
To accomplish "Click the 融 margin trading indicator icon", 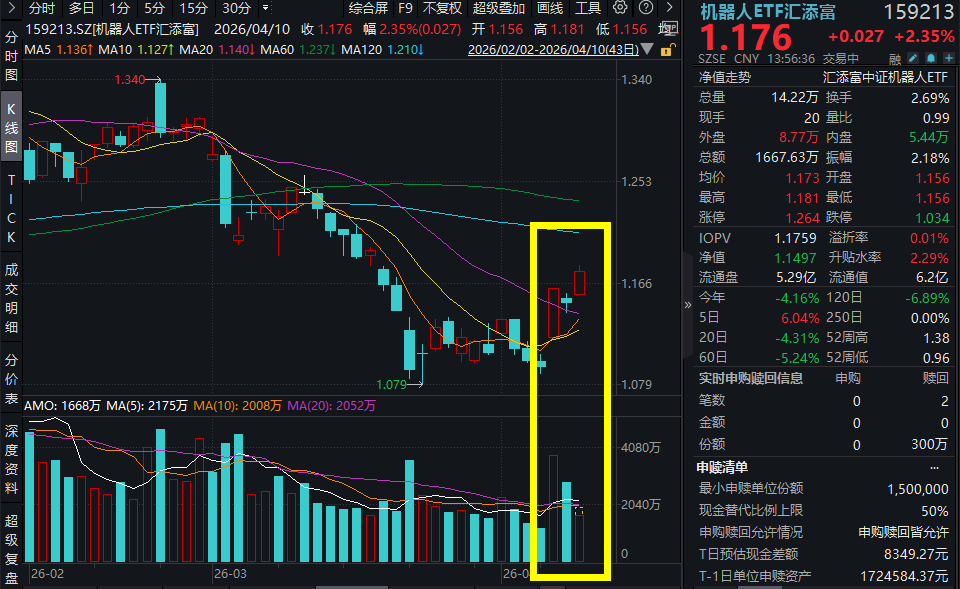I will point(896,58).
